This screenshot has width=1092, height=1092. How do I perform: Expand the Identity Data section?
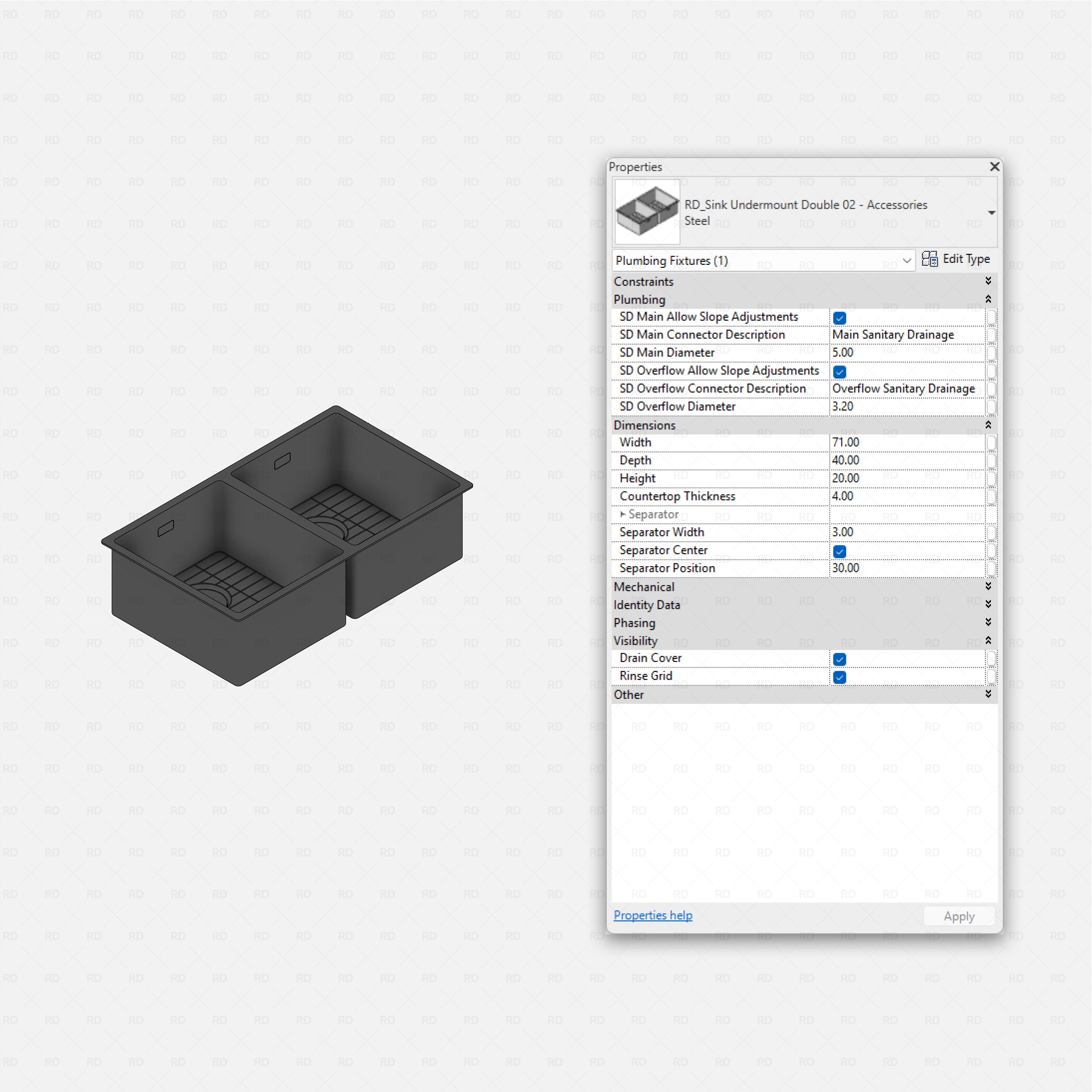(x=988, y=604)
